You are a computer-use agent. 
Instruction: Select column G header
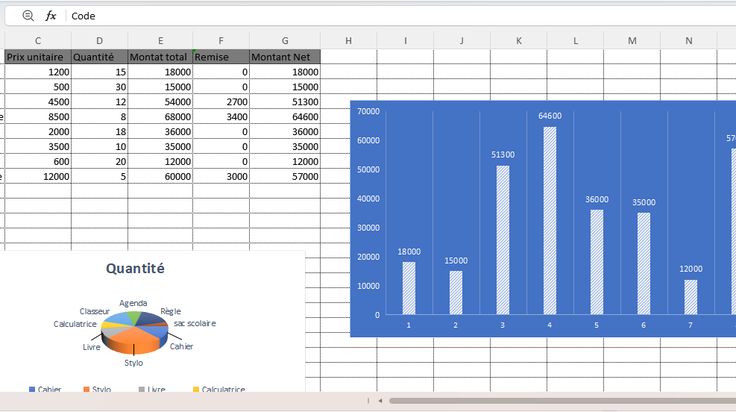285,41
